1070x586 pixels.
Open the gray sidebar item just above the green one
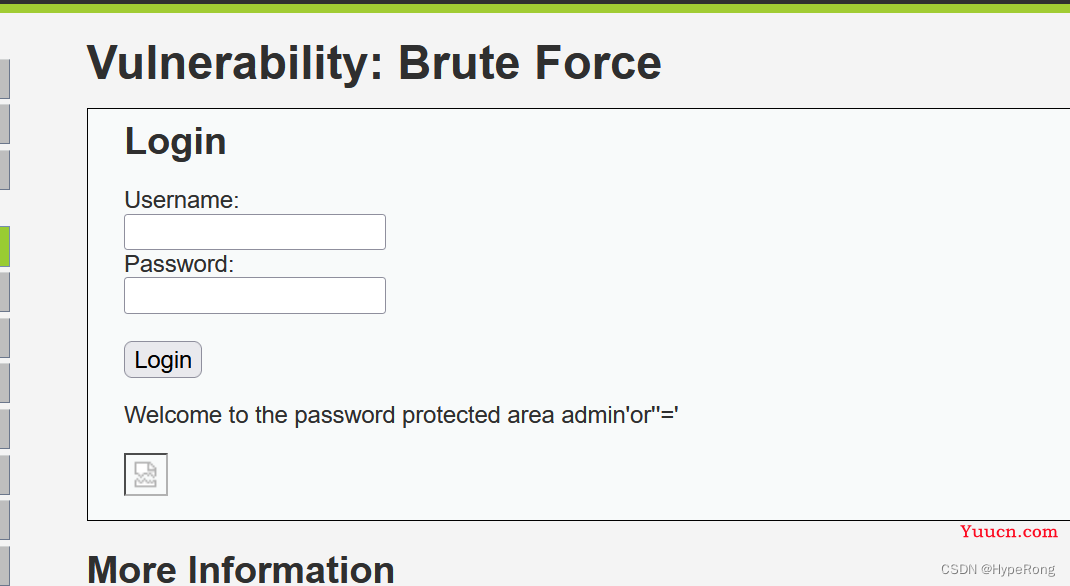5,170
